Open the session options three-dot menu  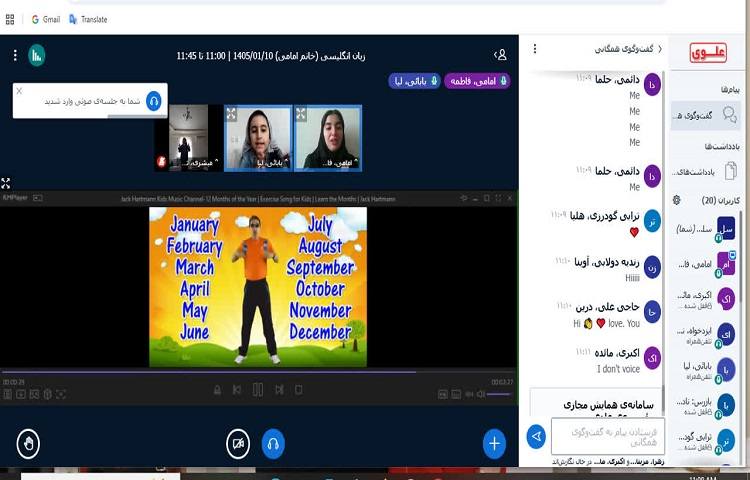(15, 55)
